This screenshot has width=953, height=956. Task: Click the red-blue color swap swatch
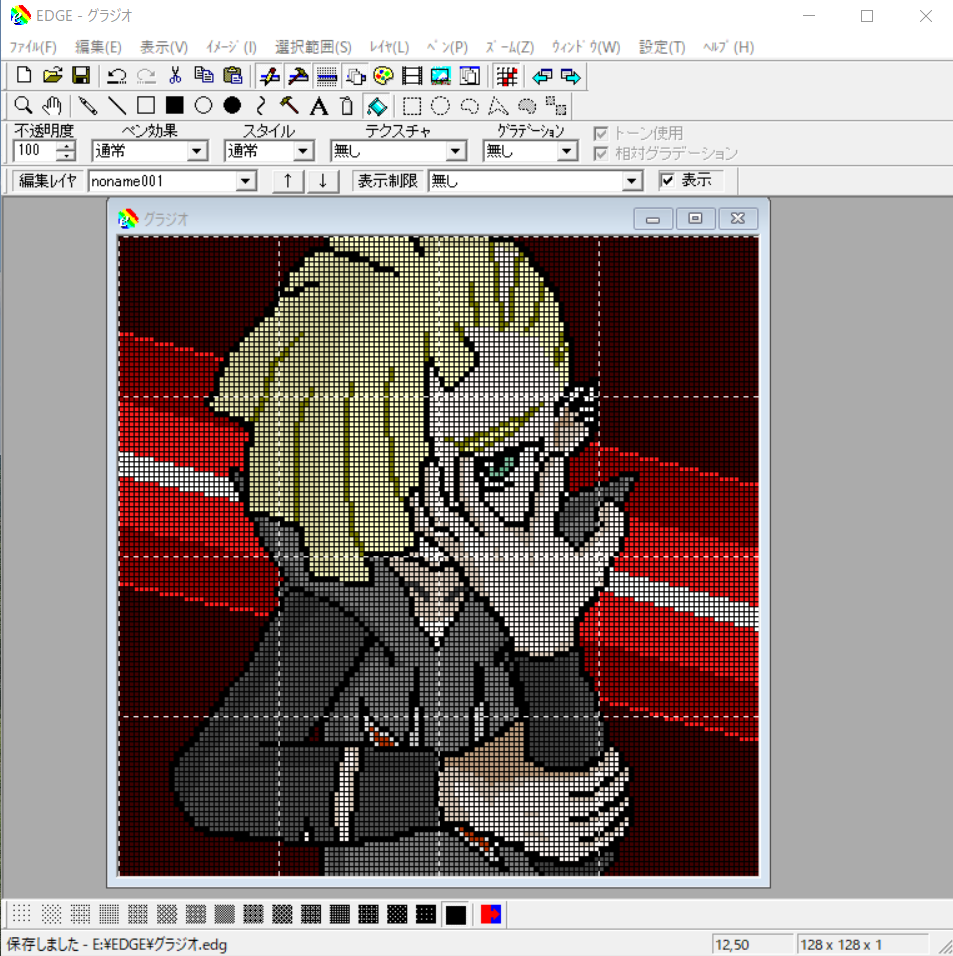click(491, 915)
